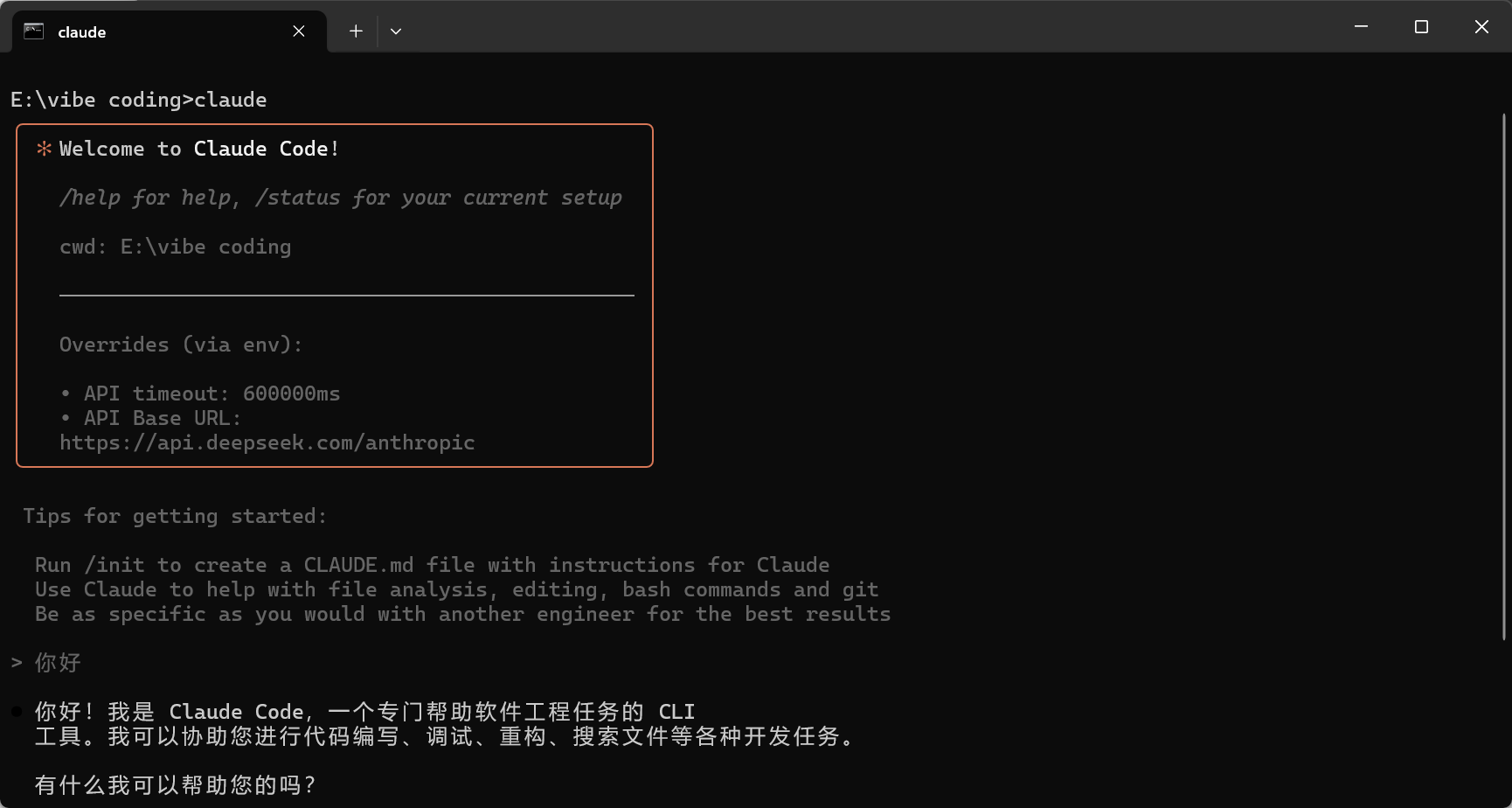Click the orange asterisk Claude logo
This screenshot has width=1512, height=808.
(x=44, y=149)
